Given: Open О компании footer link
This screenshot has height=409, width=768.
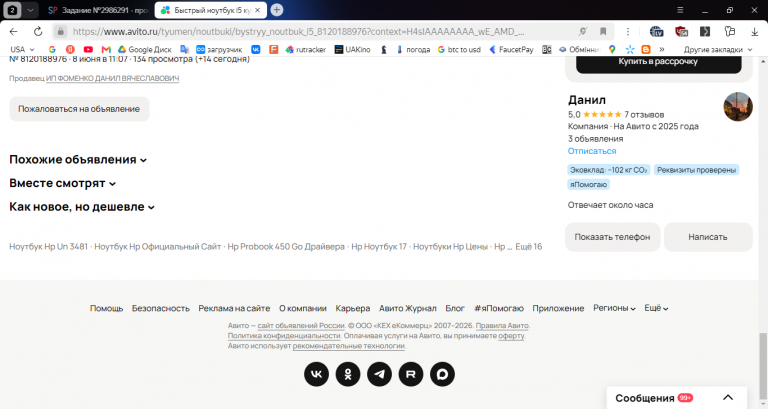Looking at the screenshot, I should coord(303,309).
